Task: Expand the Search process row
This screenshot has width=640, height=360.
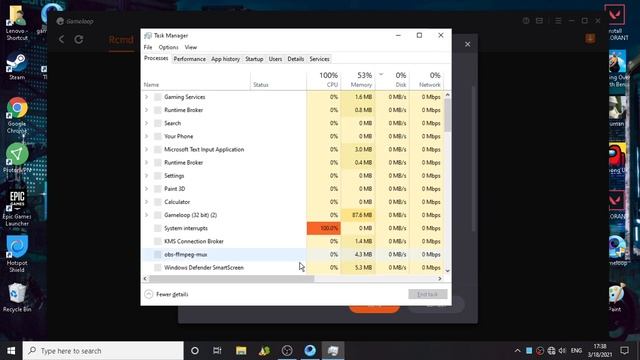Action: pos(147,123)
